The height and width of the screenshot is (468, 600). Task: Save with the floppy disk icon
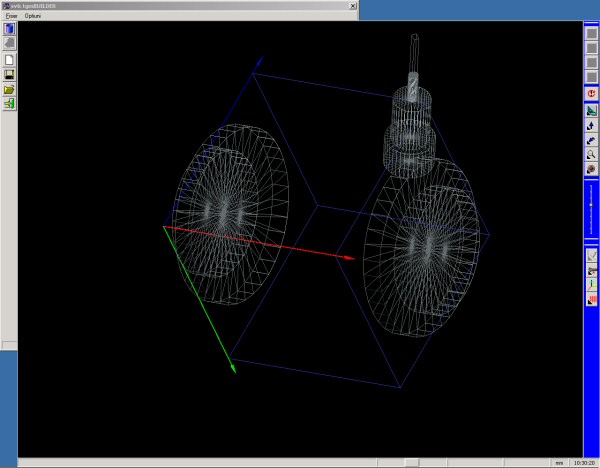pyautogui.click(x=10, y=75)
